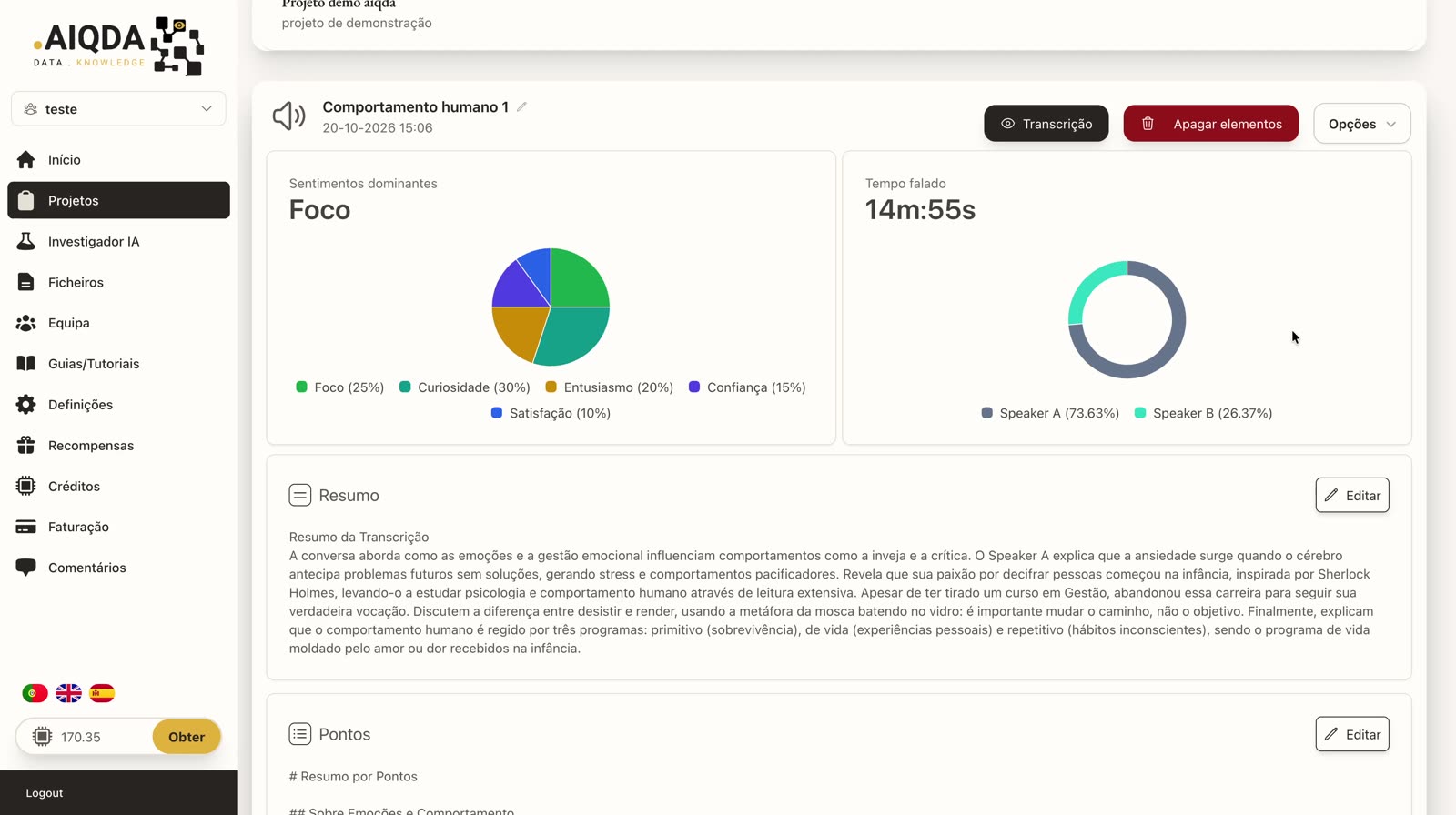The image size is (1456, 815).
Task: Edit the Resumo section
Action: click(1351, 495)
